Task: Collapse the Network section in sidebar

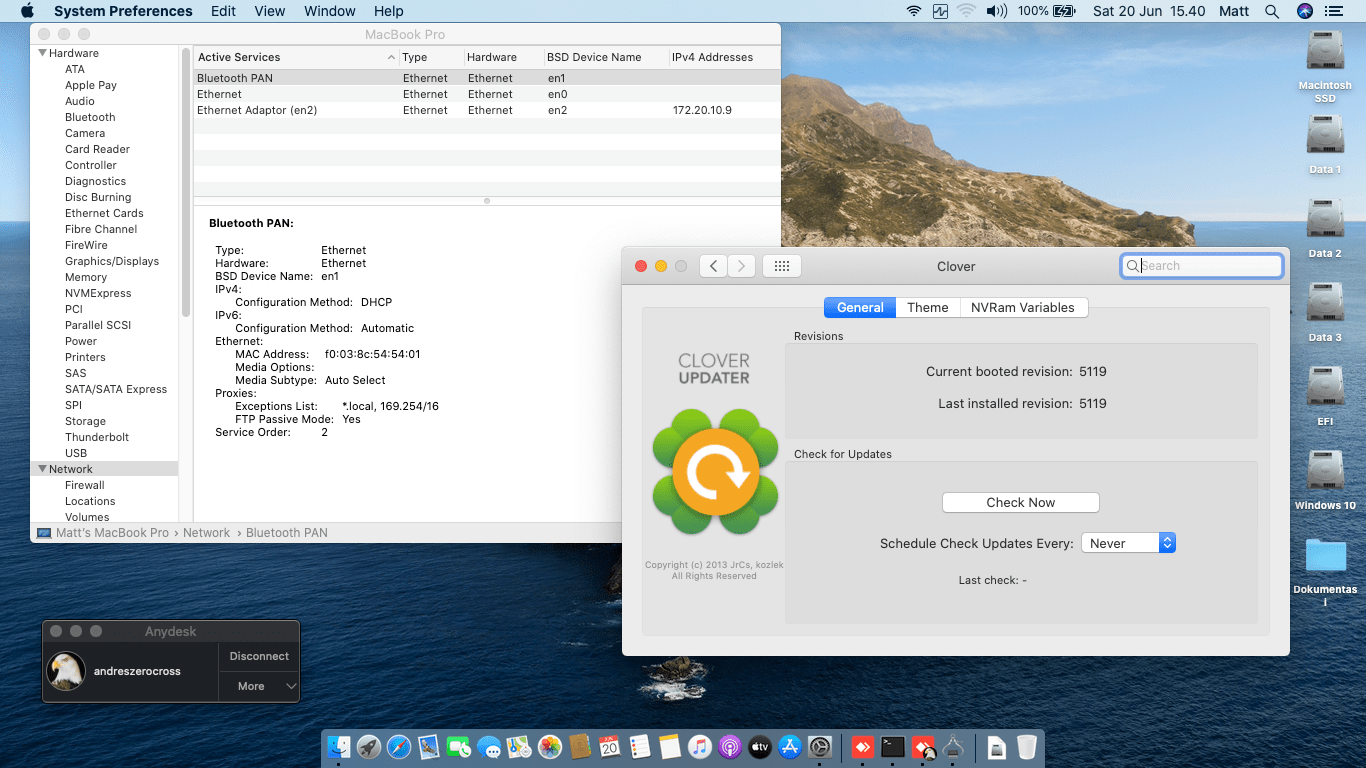Action: [x=43, y=469]
